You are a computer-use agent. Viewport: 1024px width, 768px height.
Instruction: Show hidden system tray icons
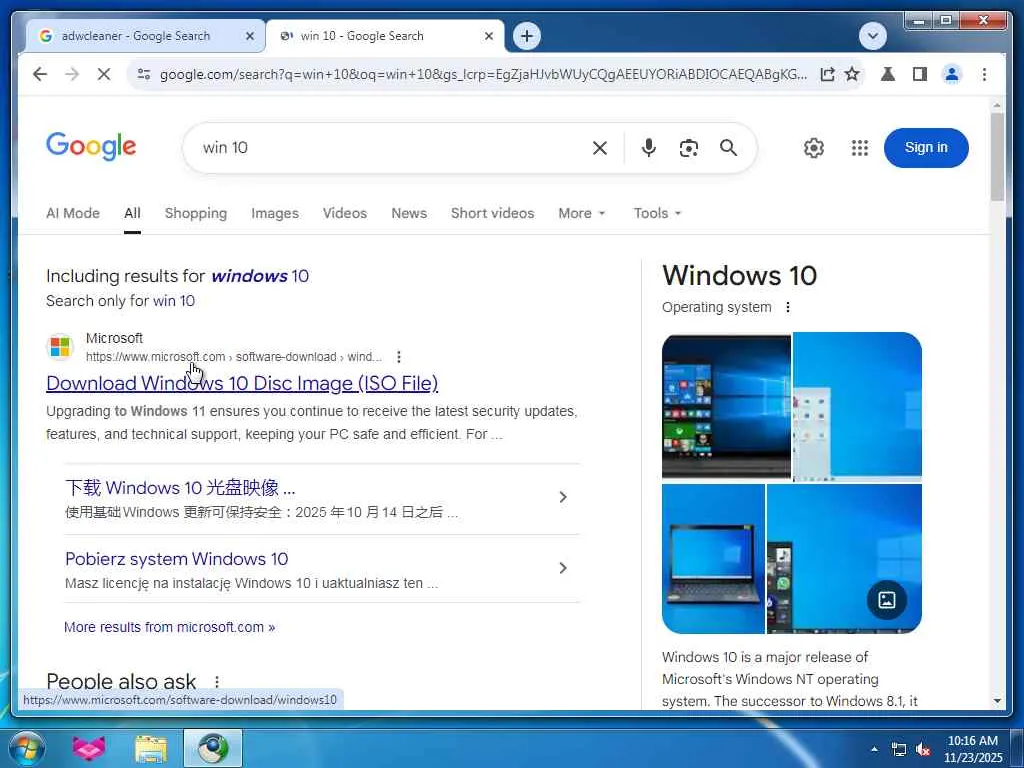[x=874, y=749]
